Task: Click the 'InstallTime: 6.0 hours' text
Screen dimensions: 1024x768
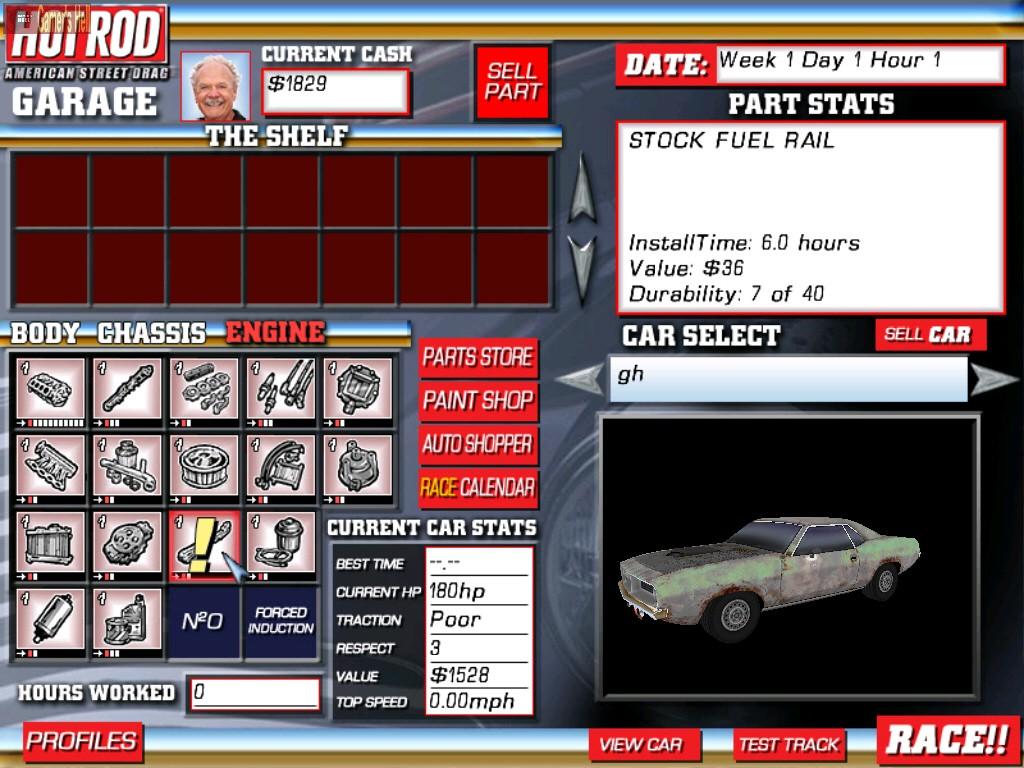Action: pos(744,243)
